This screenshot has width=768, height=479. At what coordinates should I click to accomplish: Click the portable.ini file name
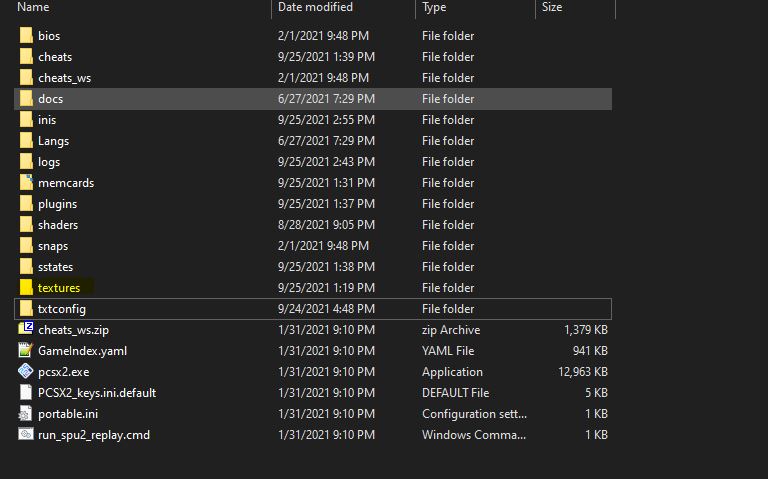click(68, 414)
